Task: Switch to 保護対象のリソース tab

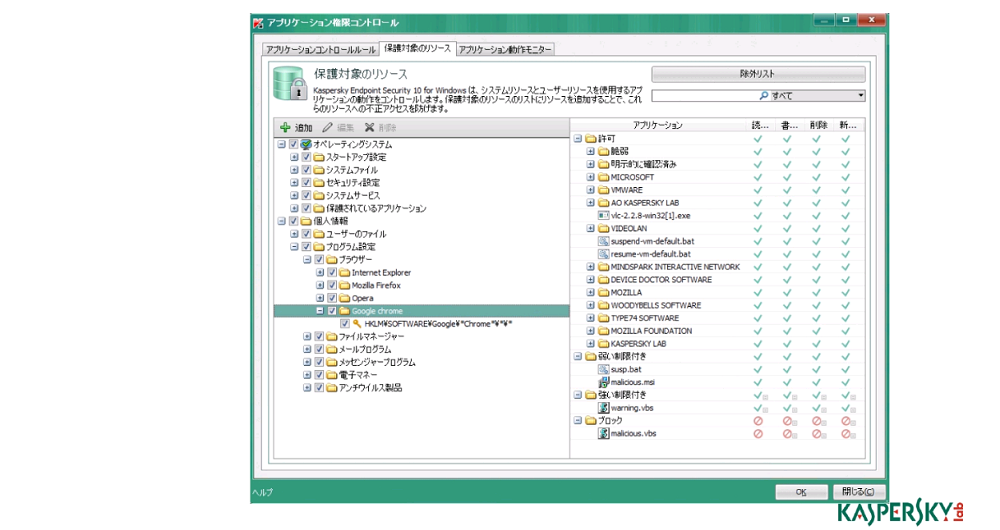Action: pos(418,48)
